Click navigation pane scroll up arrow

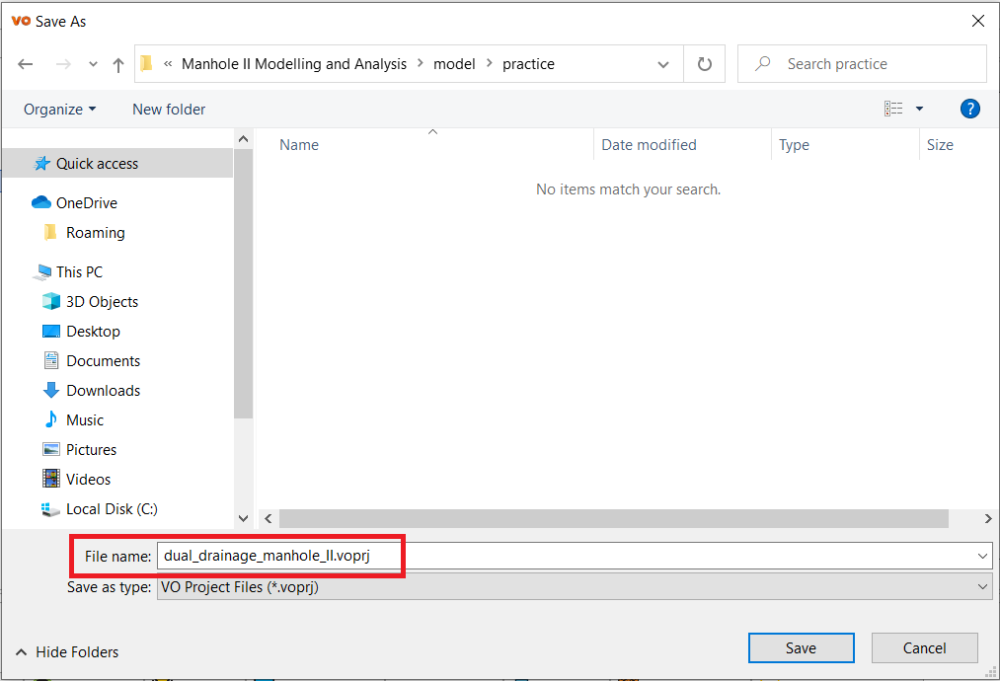[x=243, y=138]
